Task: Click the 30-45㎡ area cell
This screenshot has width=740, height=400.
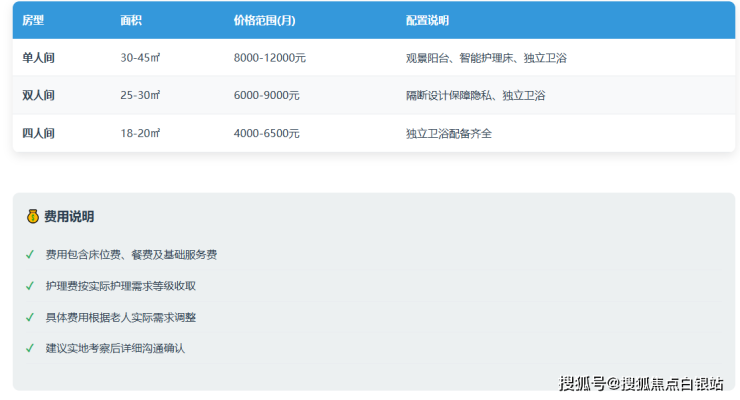Action: [x=140, y=58]
